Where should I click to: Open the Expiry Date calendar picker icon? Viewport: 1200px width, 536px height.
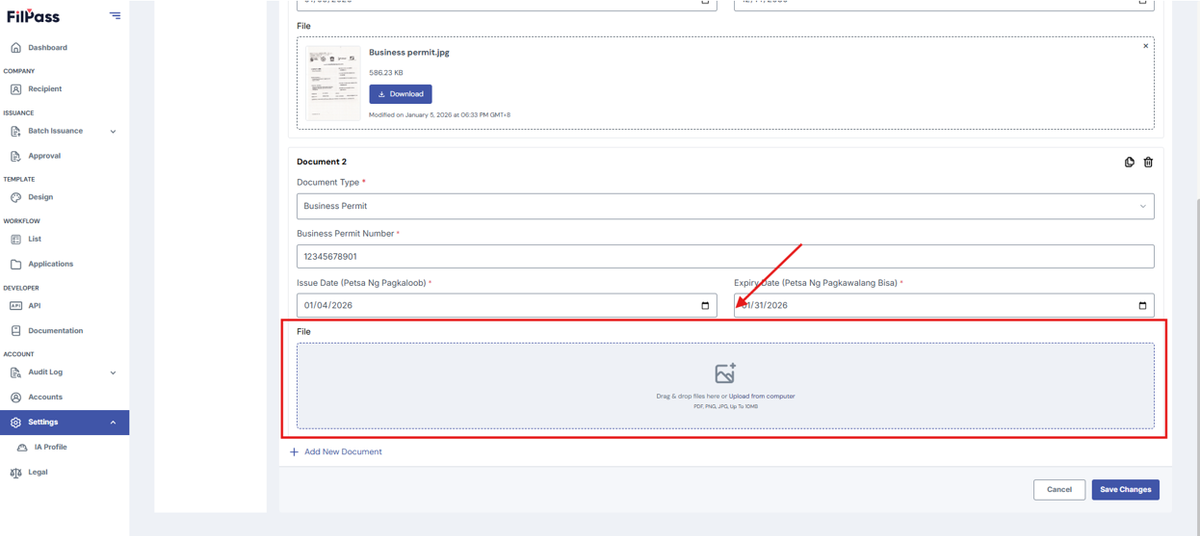click(1142, 305)
